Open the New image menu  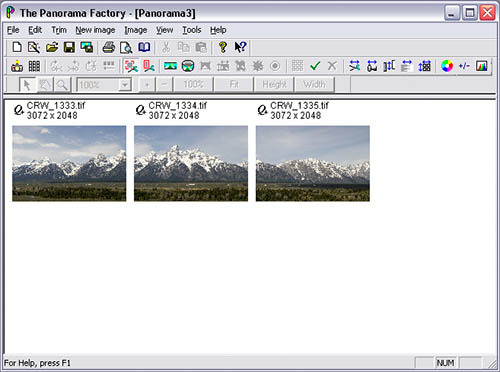[95, 30]
